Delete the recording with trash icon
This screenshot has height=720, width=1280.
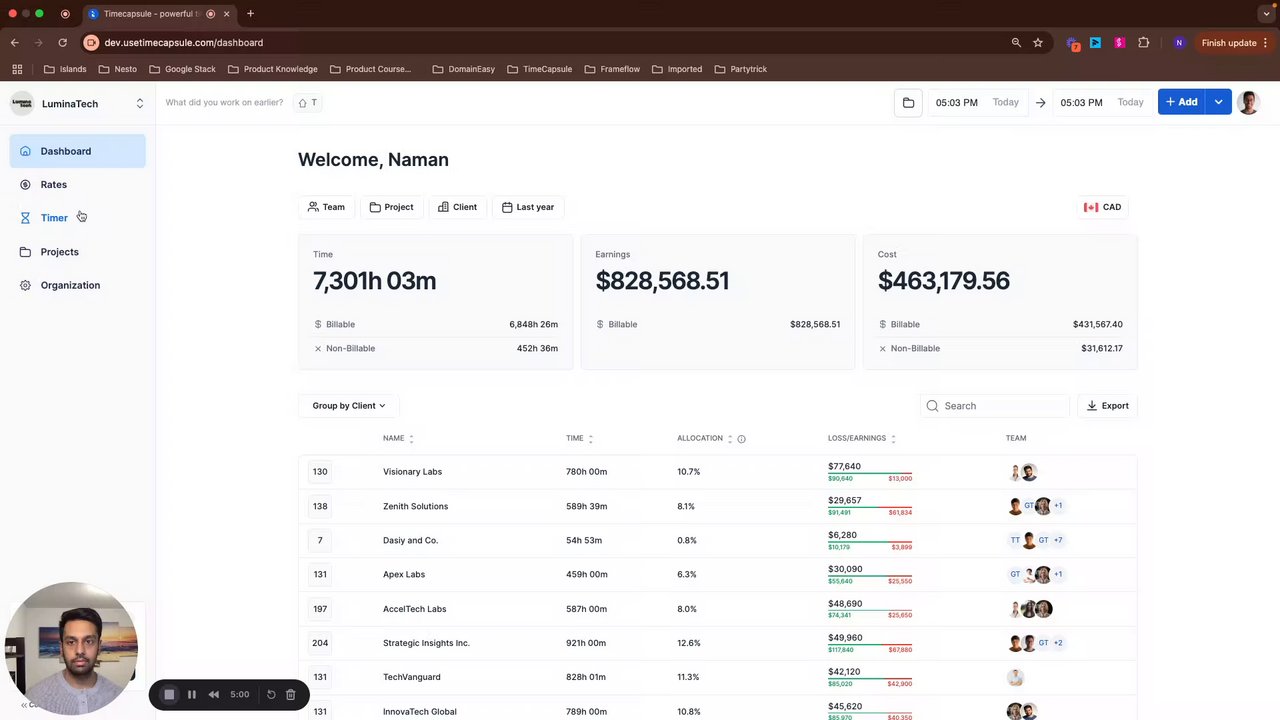[290, 694]
